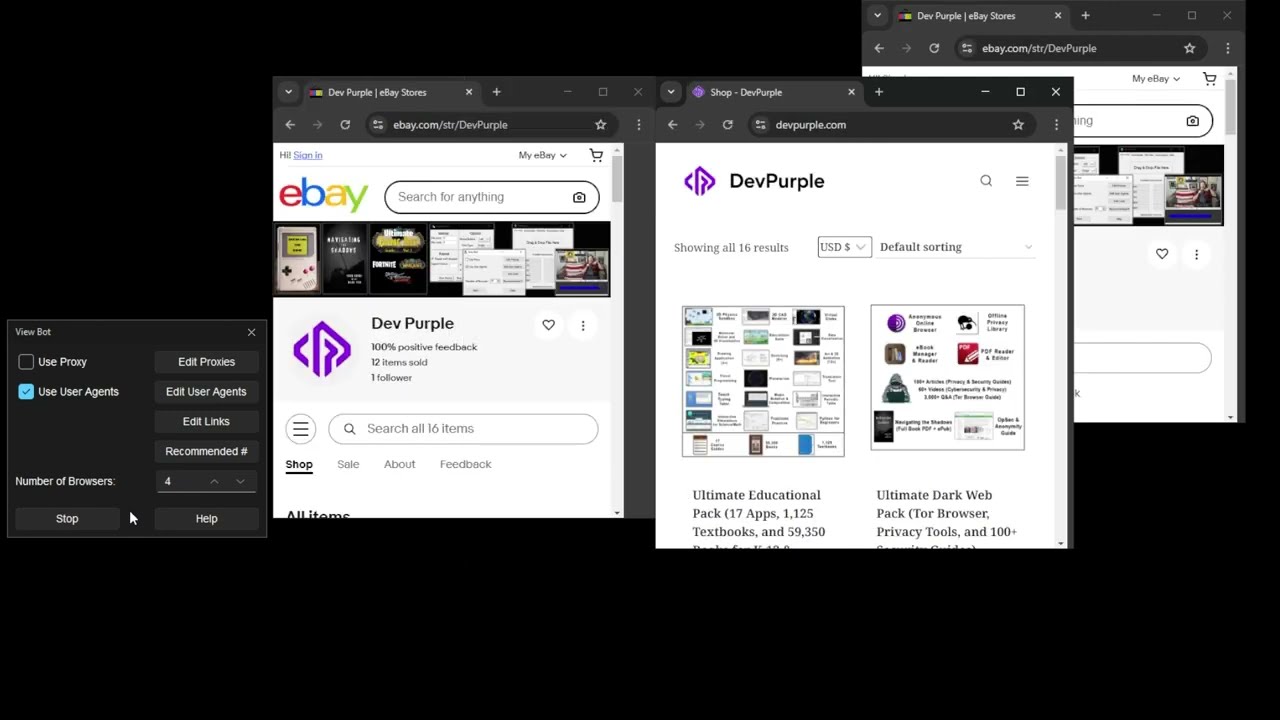Screen dimensions: 1280x720
Task: Bookmark devpurple.com with star icon
Action: [1018, 125]
